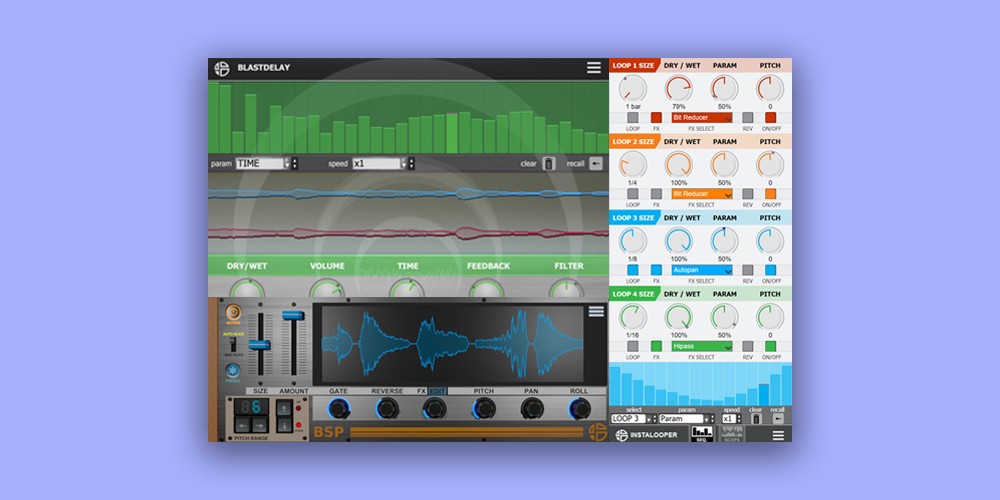1000x500 pixels.
Task: Toggle Loop 1 FX button
Action: click(x=657, y=117)
